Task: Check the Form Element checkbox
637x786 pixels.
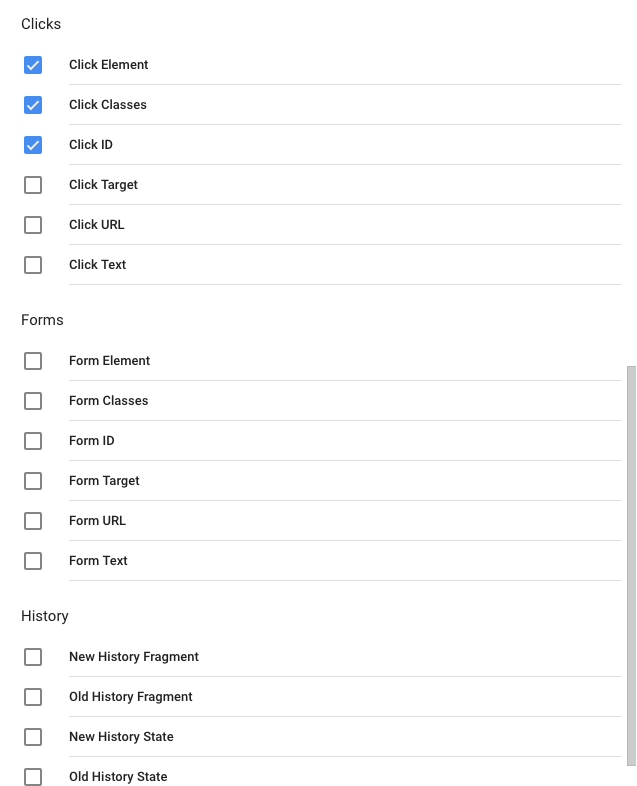Action: coord(33,361)
